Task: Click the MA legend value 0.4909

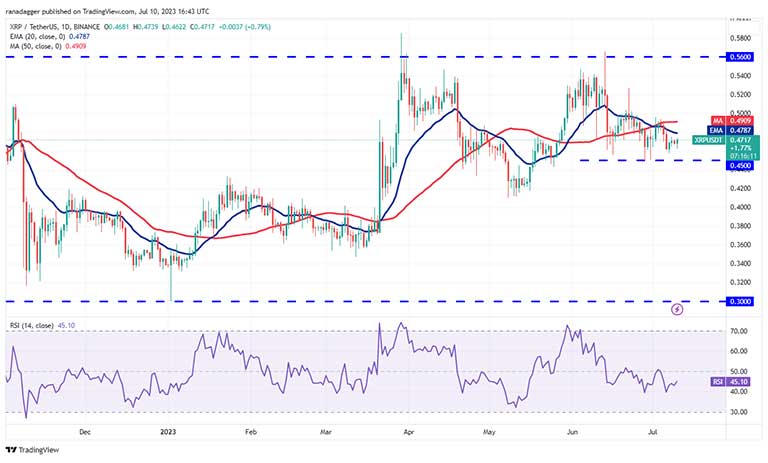Action: point(75,47)
